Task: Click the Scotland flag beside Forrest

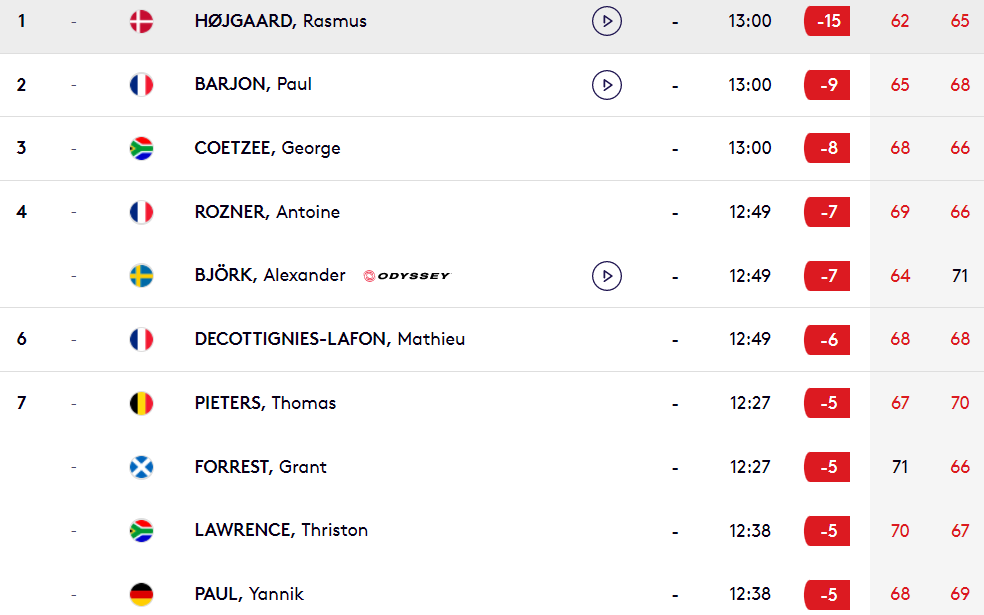Action: [141, 467]
